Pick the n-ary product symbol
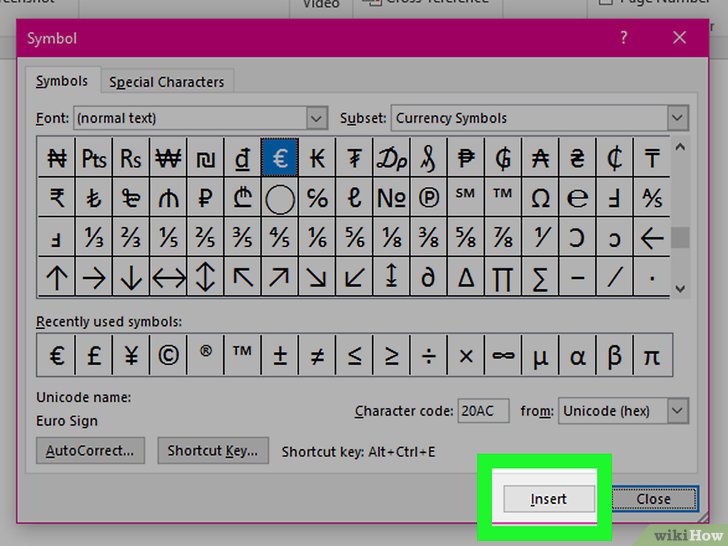 [503, 277]
